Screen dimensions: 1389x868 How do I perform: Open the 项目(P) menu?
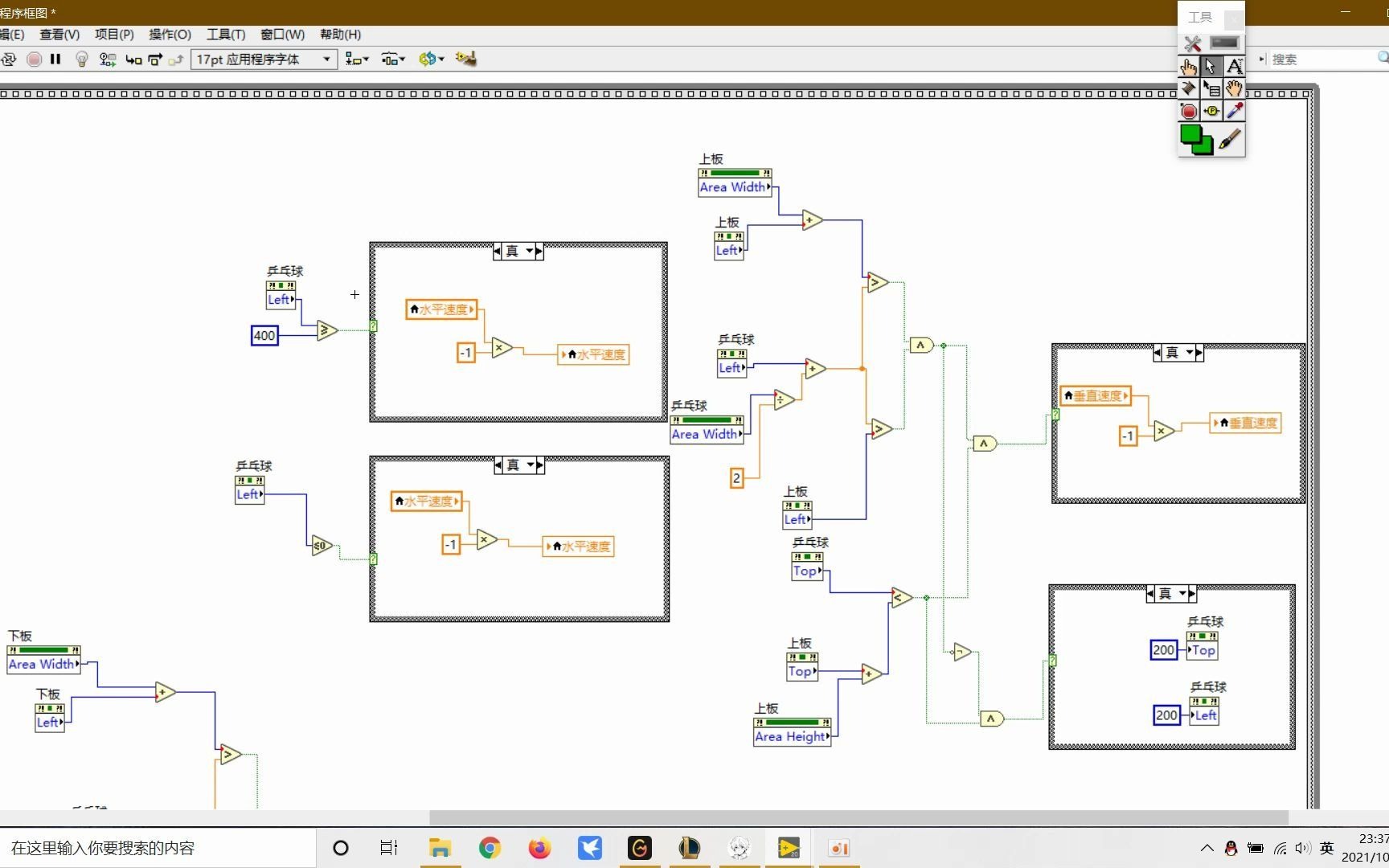click(x=114, y=35)
